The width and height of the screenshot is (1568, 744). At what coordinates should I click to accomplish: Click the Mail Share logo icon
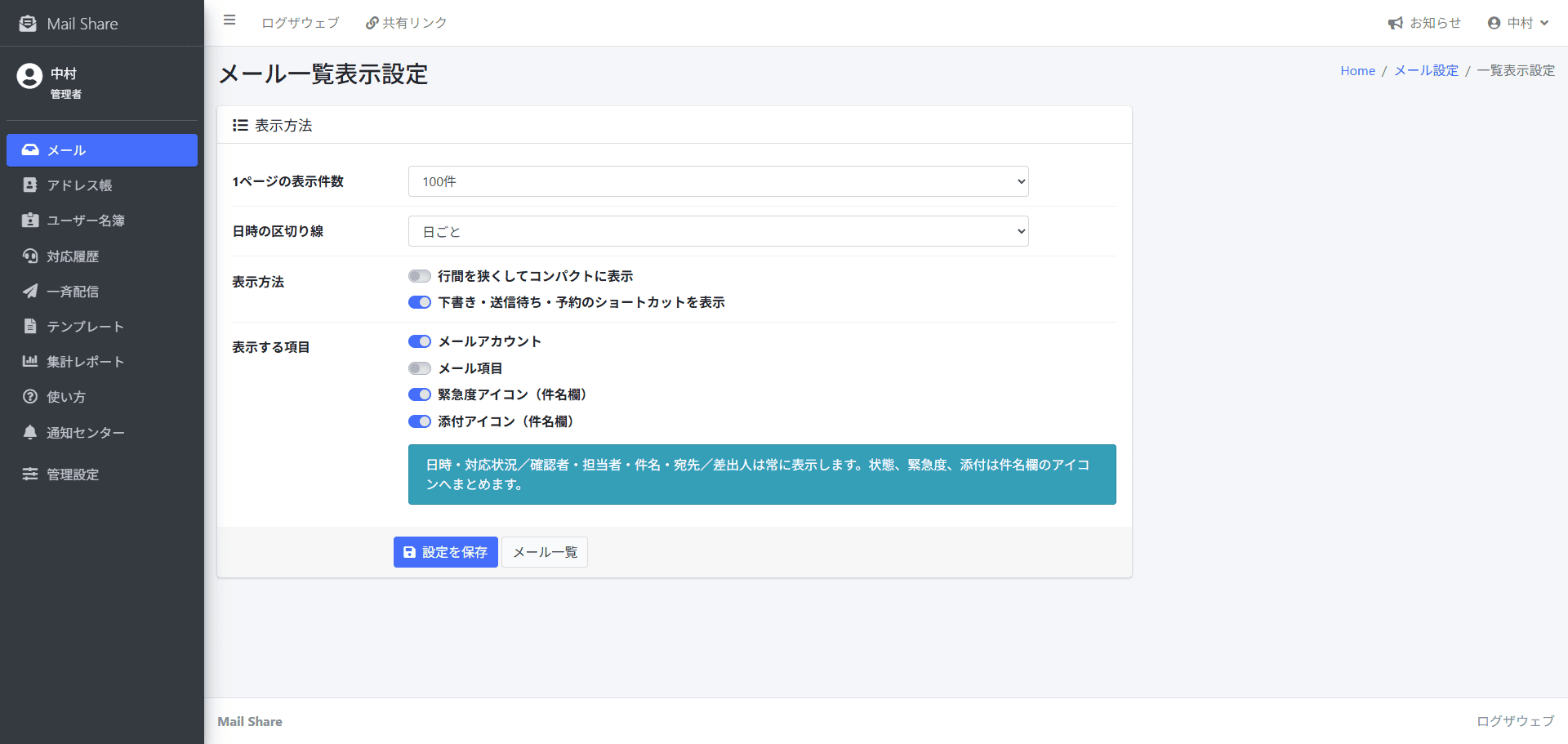28,24
